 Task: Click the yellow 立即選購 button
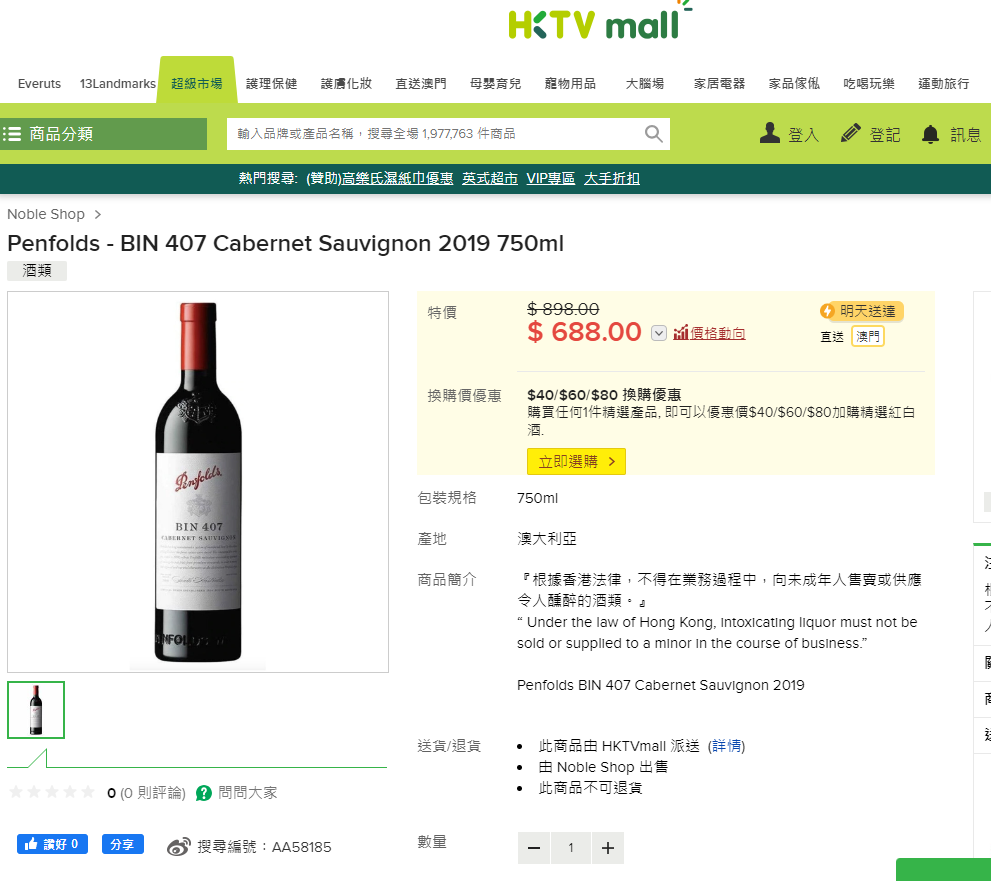click(576, 461)
